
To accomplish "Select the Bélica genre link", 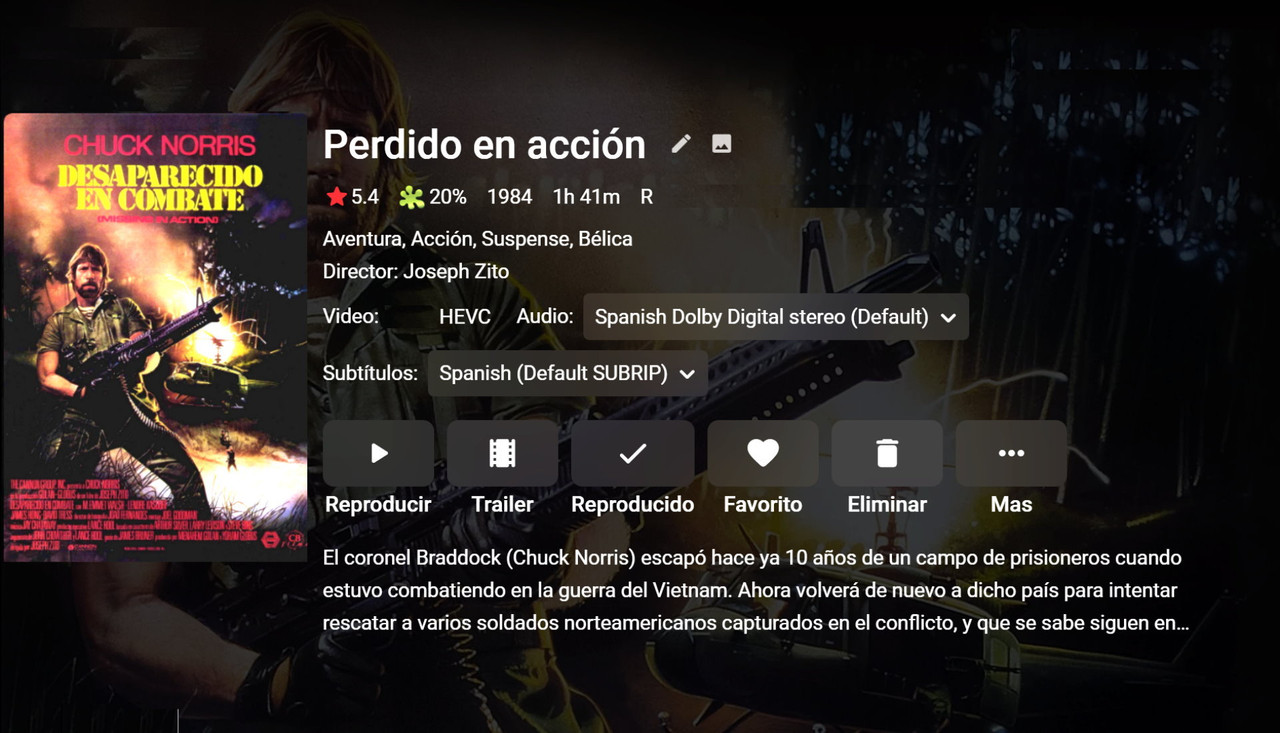I will coord(606,239).
